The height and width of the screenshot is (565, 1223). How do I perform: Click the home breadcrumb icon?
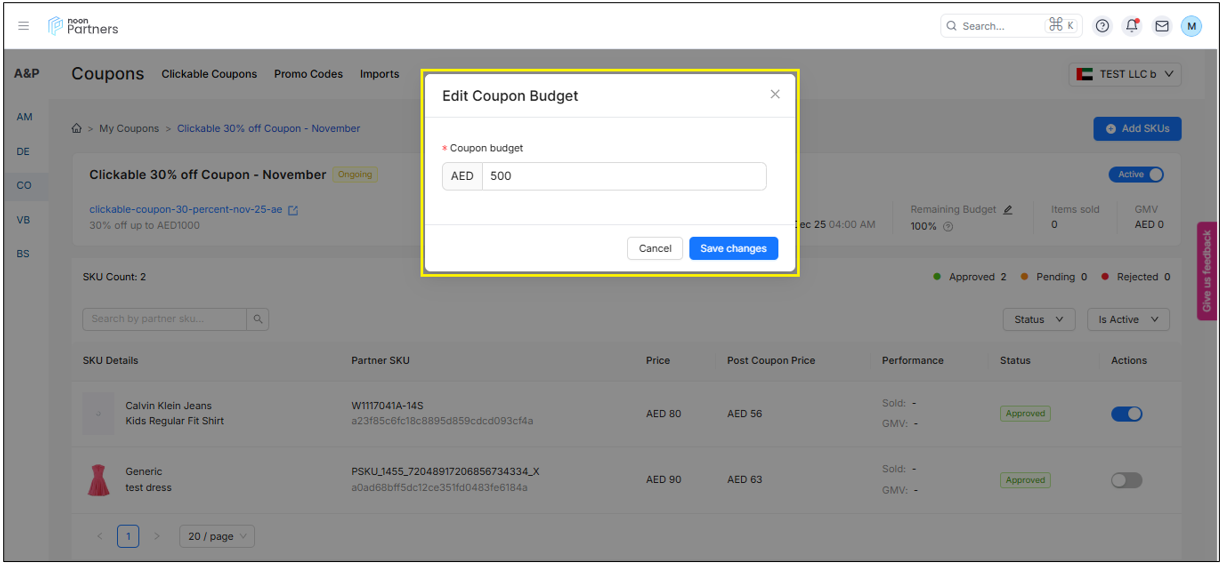(77, 129)
